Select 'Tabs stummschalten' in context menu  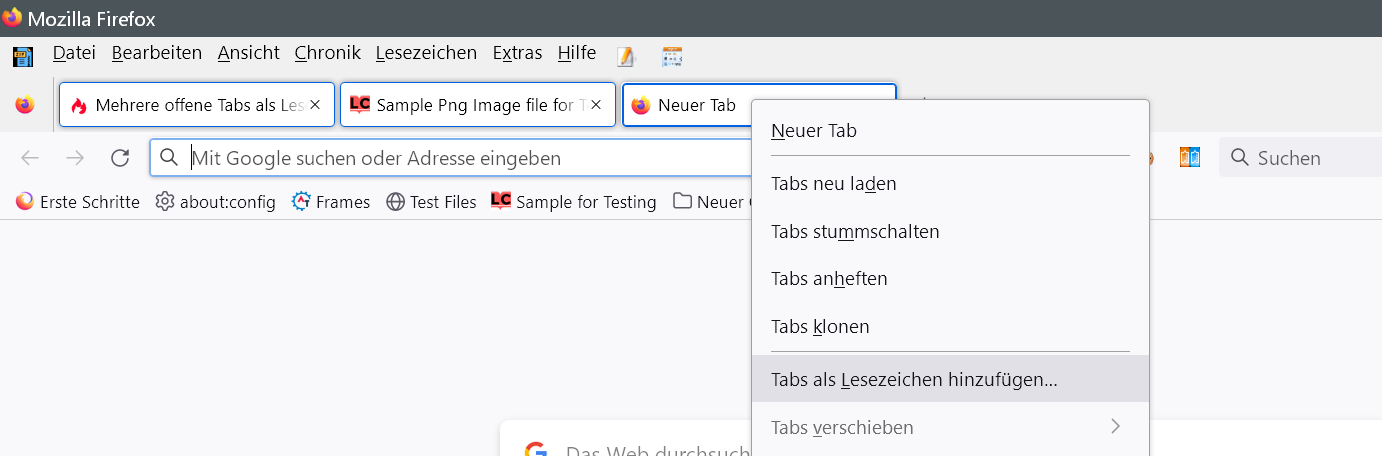855,232
